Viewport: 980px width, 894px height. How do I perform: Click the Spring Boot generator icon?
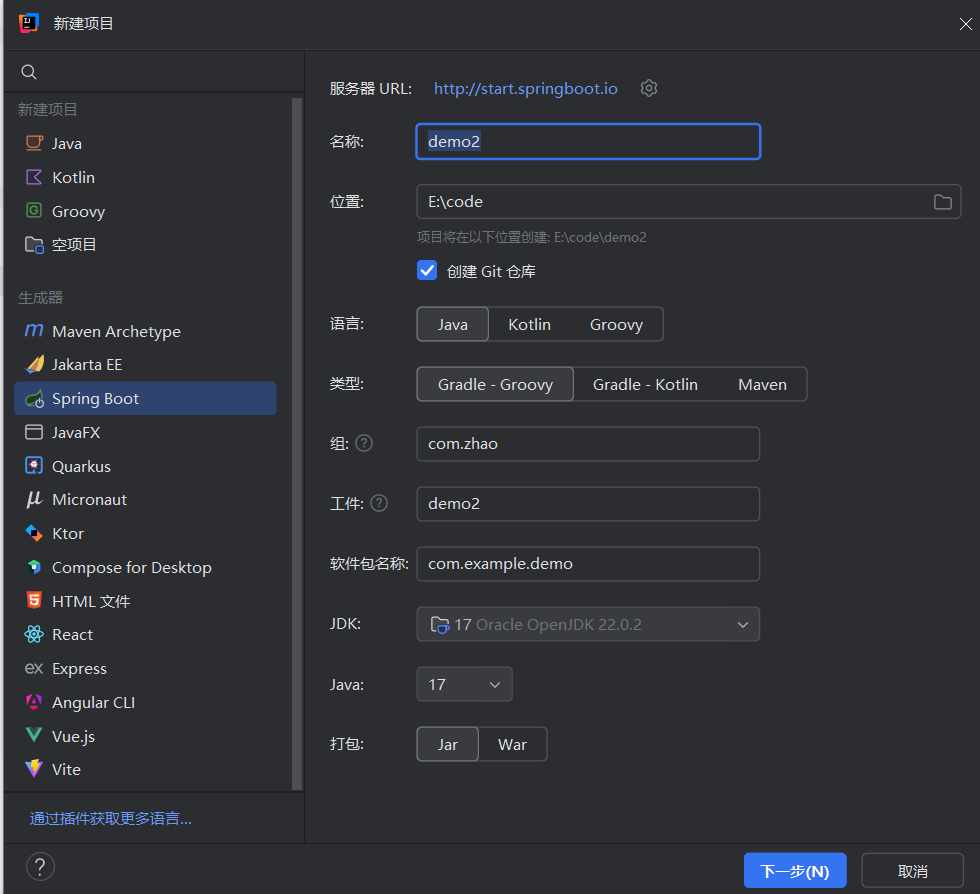(34, 398)
